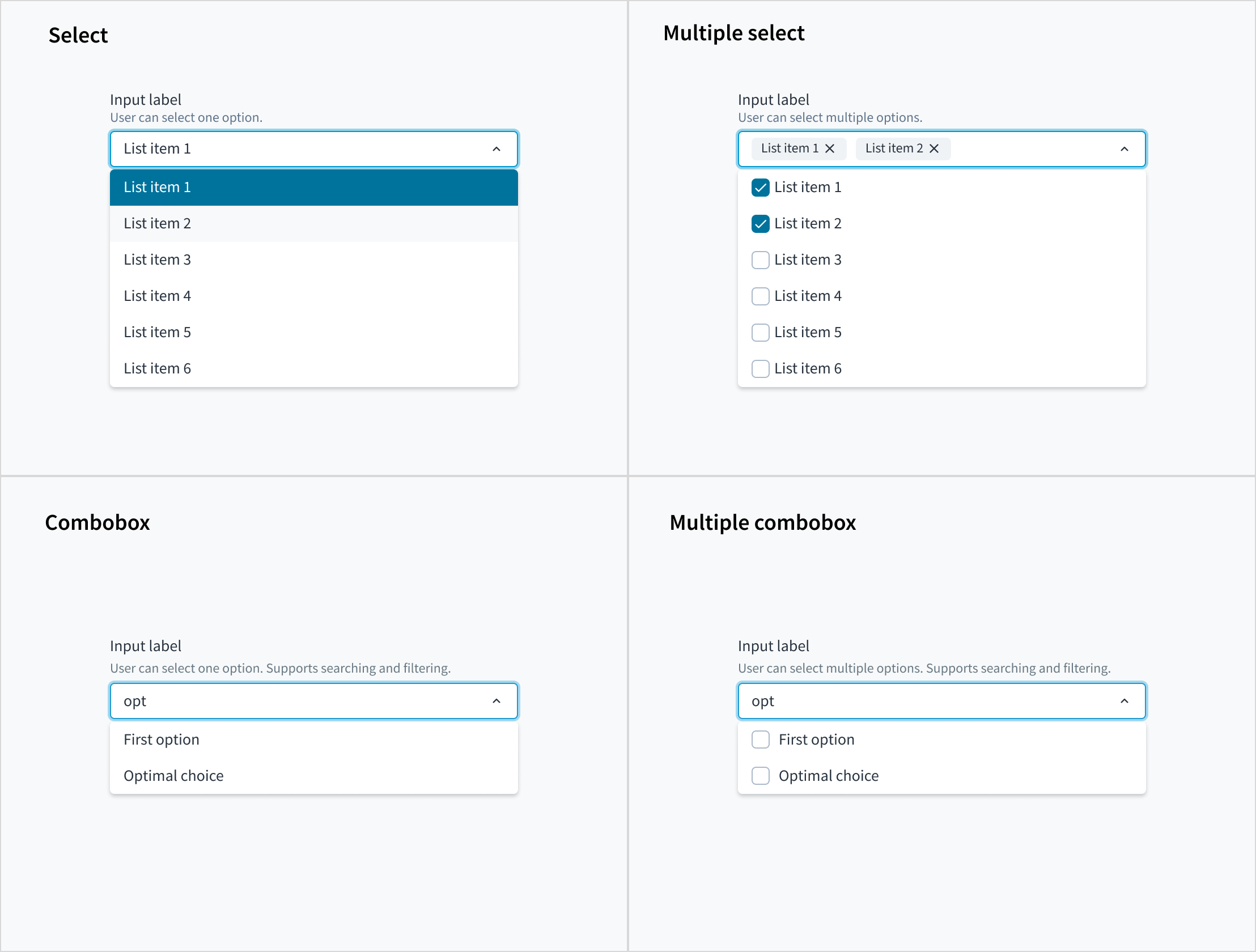1256x952 pixels.
Task: Uncheck List item 2 checkbox
Action: click(x=760, y=224)
